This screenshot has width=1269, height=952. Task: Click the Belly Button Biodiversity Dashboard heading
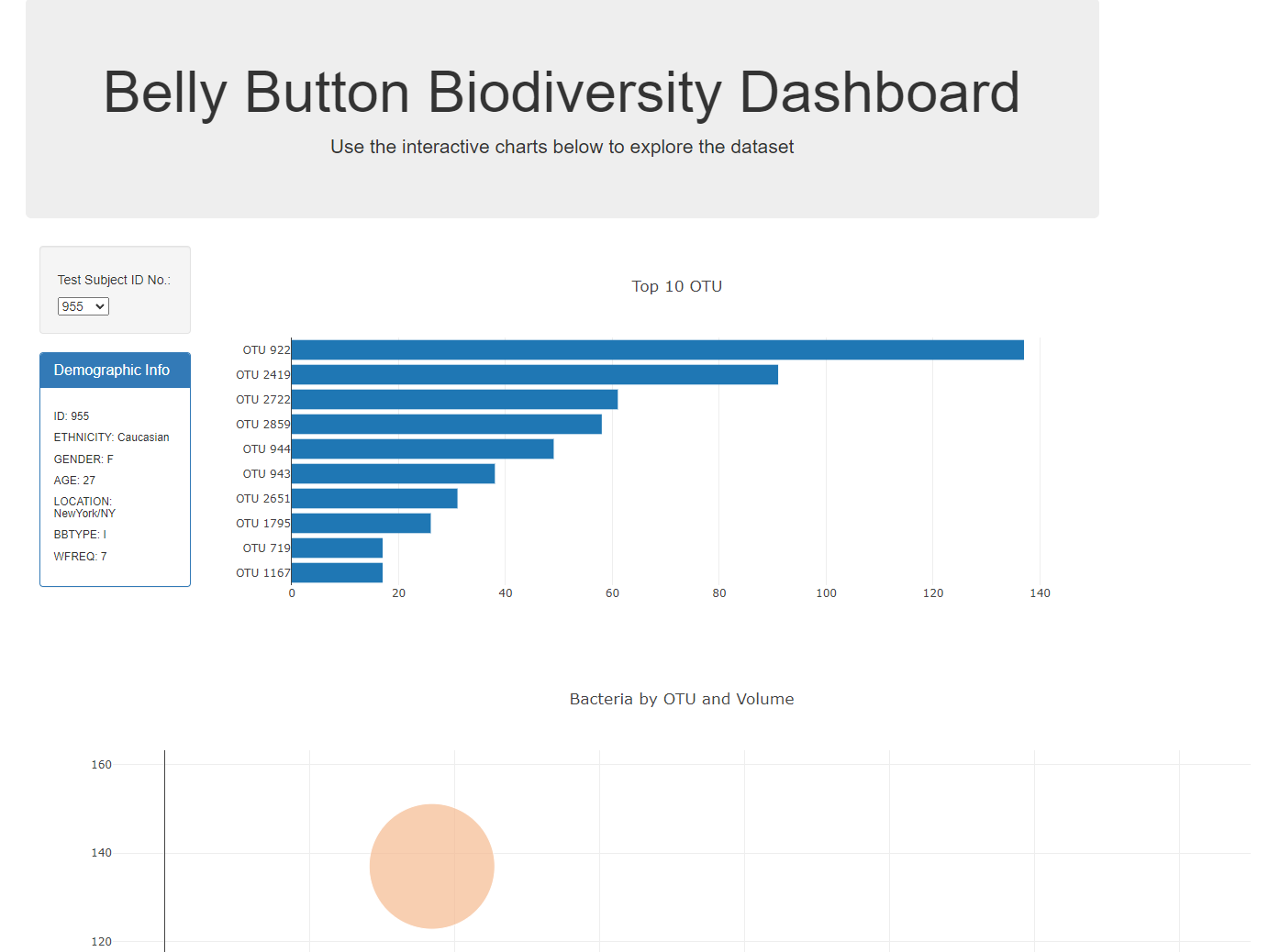point(562,93)
